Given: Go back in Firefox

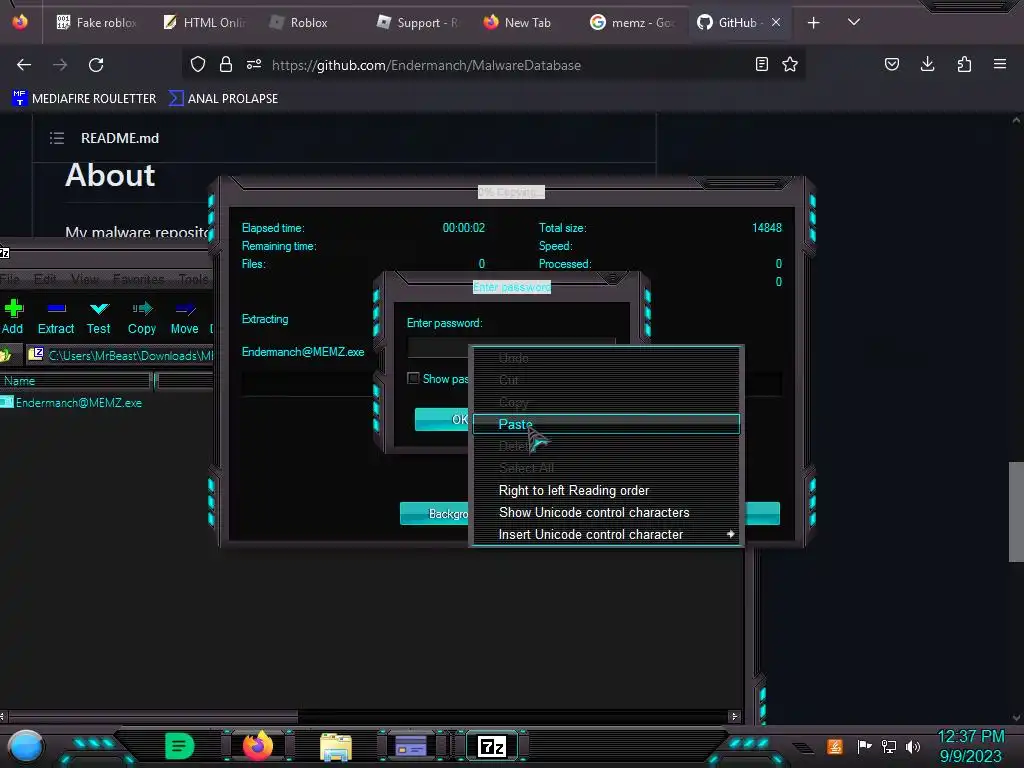Looking at the screenshot, I should click(24, 65).
